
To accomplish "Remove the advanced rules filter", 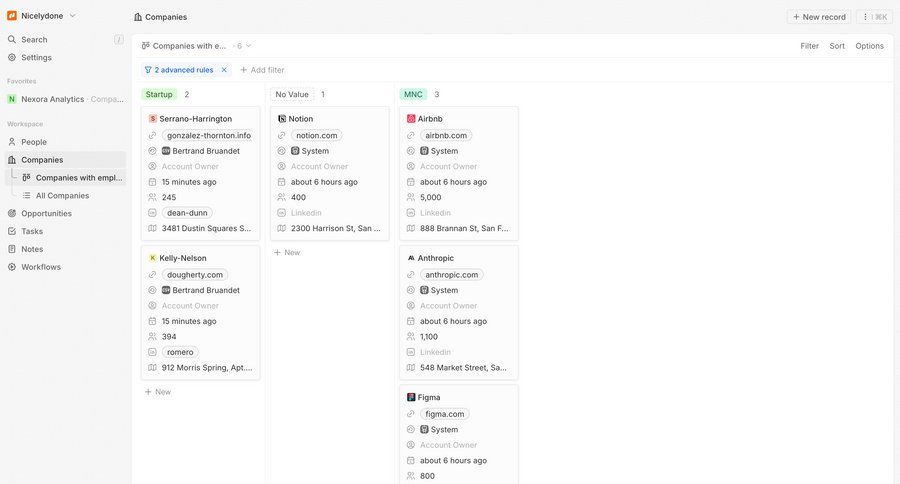I will (224, 70).
